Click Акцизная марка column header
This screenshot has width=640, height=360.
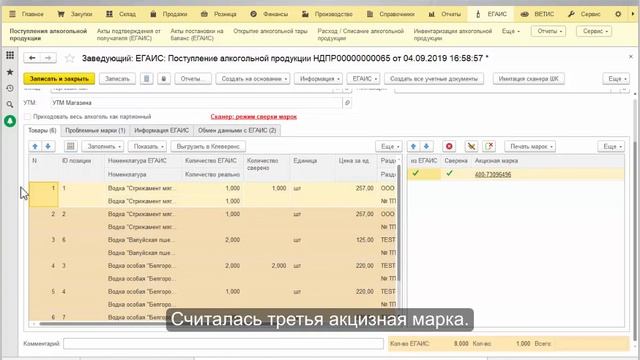pos(496,161)
